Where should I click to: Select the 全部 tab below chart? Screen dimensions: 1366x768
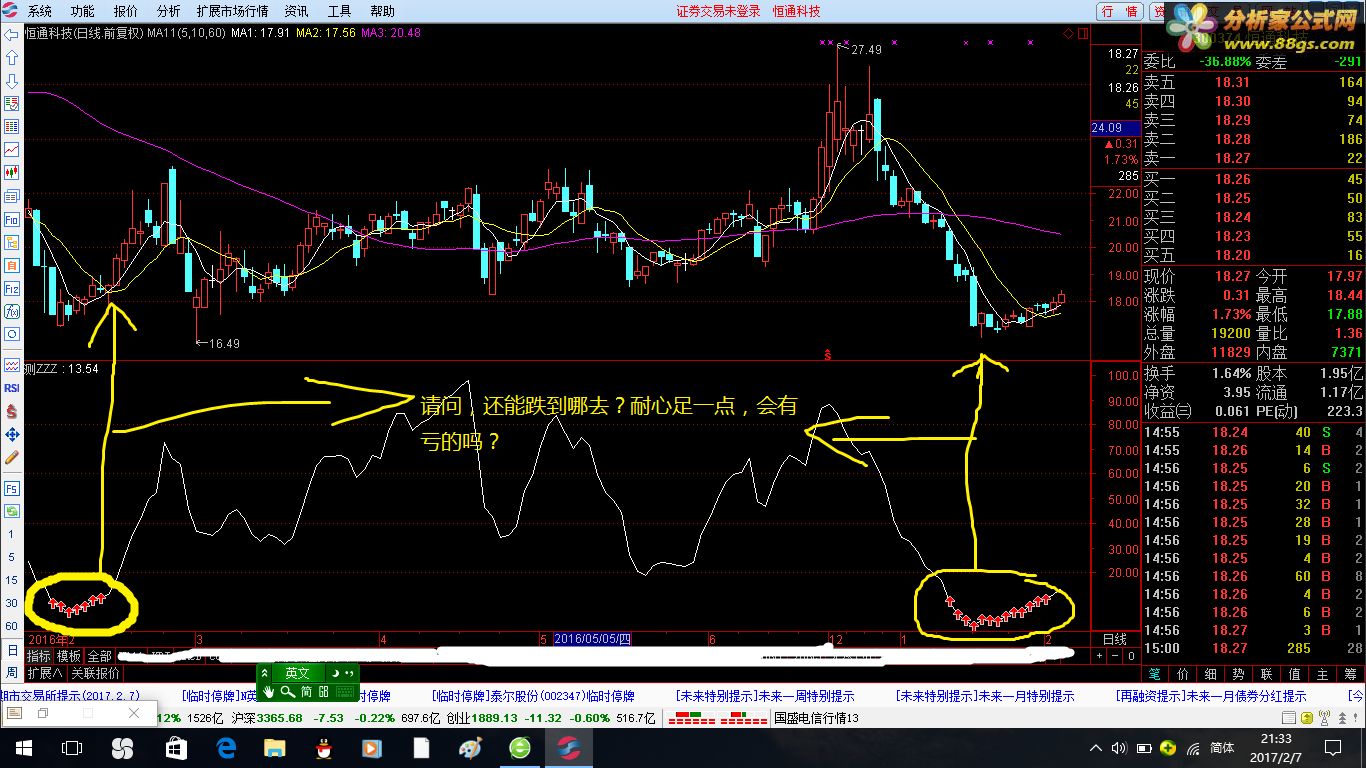[99, 657]
